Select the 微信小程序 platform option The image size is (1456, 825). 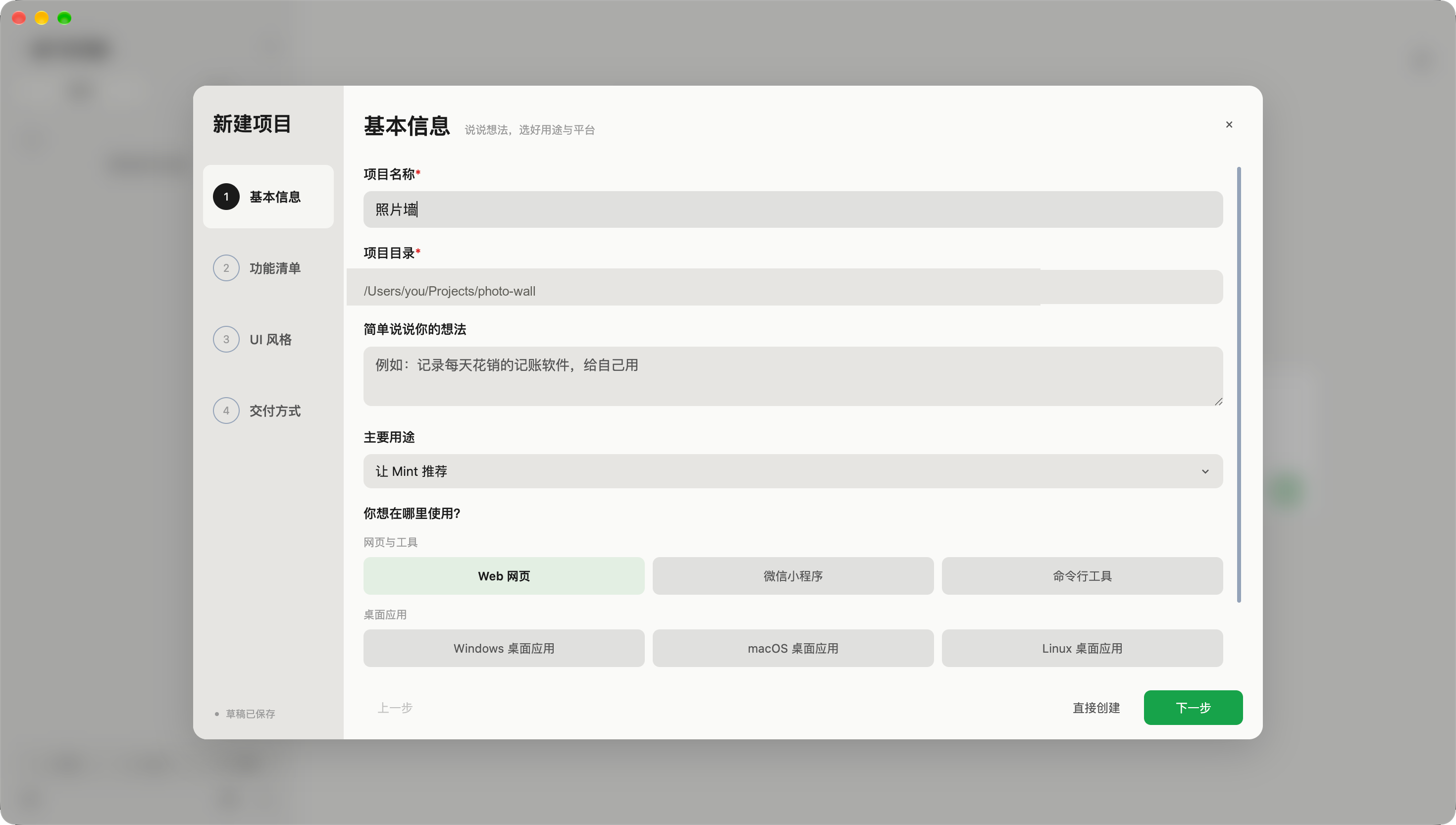pyautogui.click(x=792, y=576)
